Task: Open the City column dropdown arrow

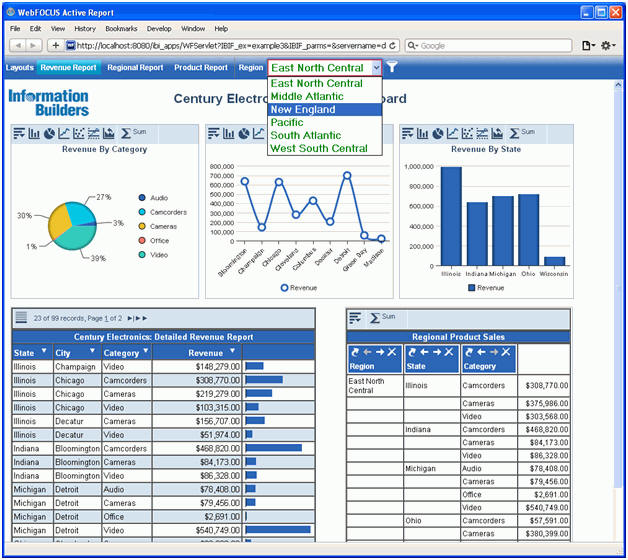Action: 93,351
